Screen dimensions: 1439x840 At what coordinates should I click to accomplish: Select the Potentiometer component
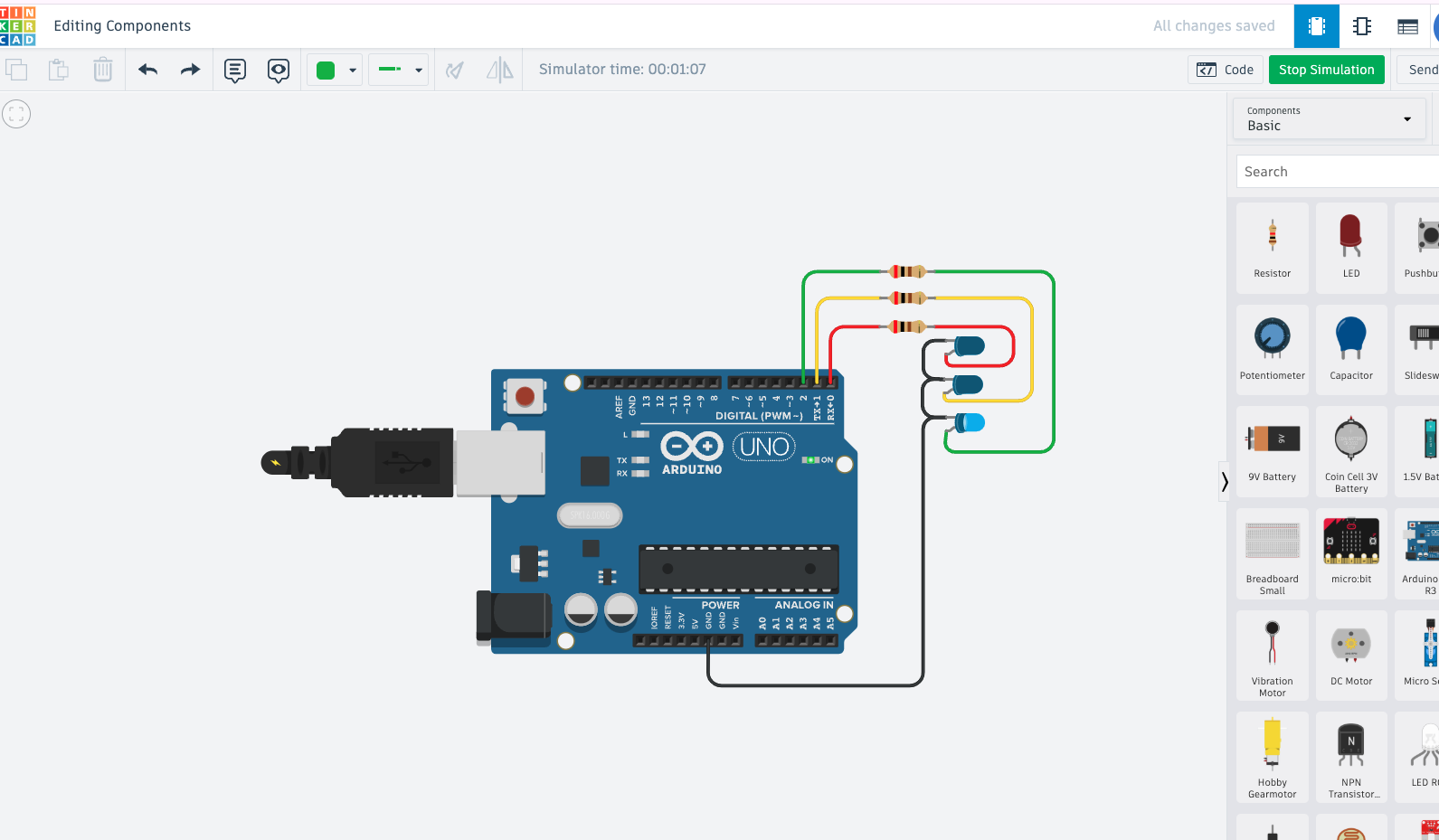point(1273,349)
